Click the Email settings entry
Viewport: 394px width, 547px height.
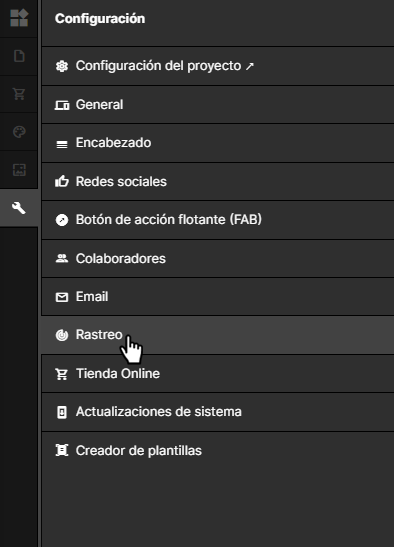218,297
